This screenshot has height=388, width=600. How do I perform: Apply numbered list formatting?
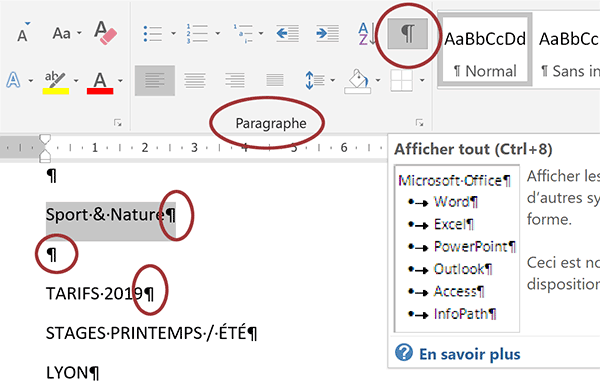point(197,34)
